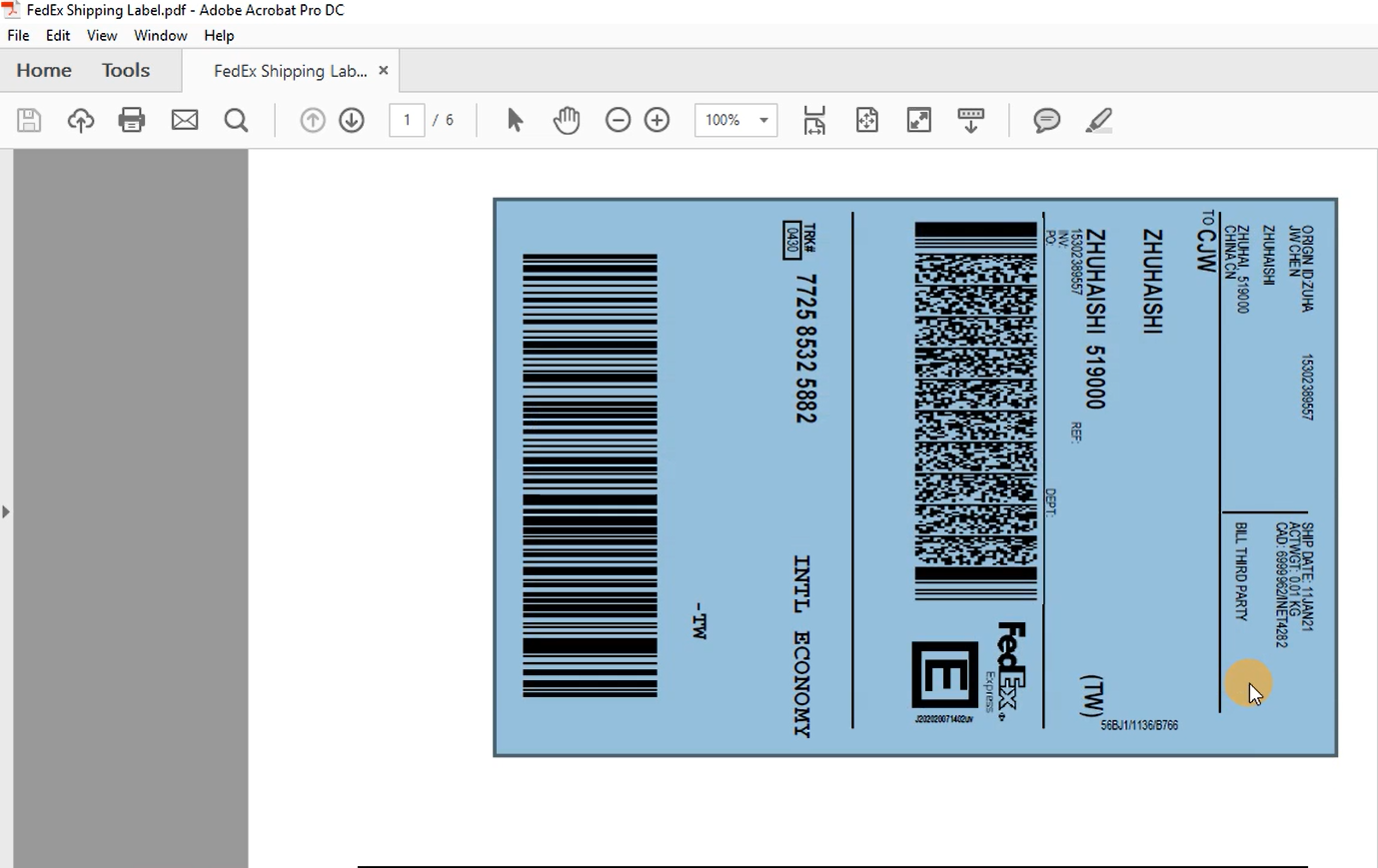Select the arrow Selection tool
This screenshot has height=868, width=1378.
click(515, 121)
